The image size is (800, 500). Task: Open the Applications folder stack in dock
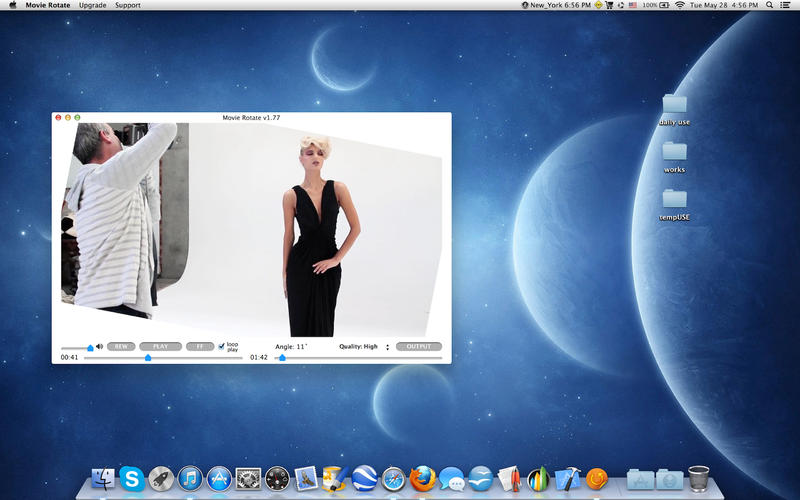[640, 479]
